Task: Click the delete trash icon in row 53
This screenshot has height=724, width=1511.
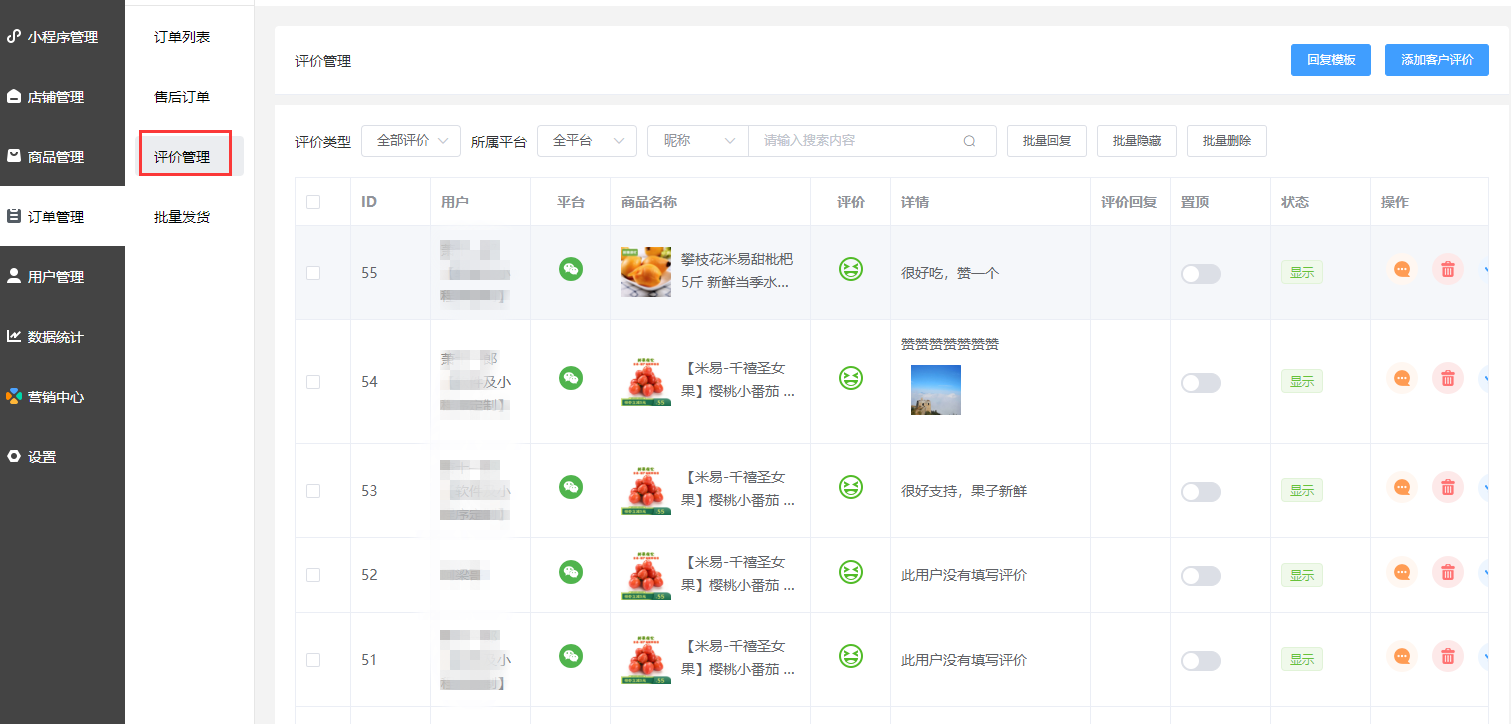Action: (x=1447, y=488)
